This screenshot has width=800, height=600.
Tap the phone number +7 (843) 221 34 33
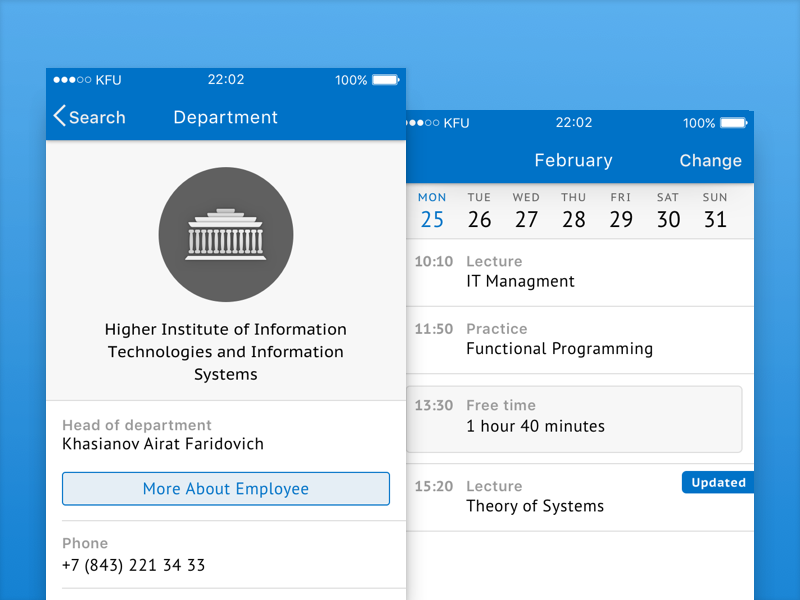132,565
